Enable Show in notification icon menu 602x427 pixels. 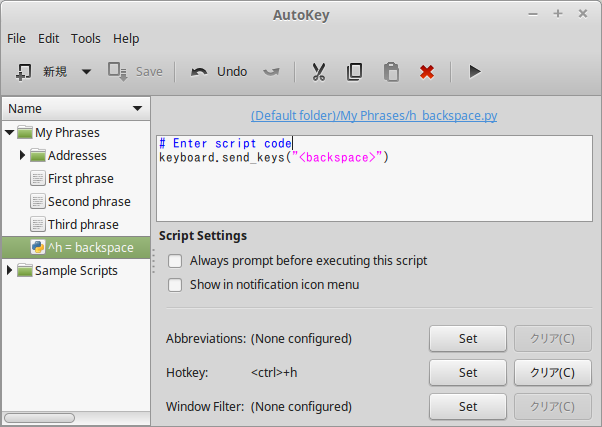click(x=175, y=285)
